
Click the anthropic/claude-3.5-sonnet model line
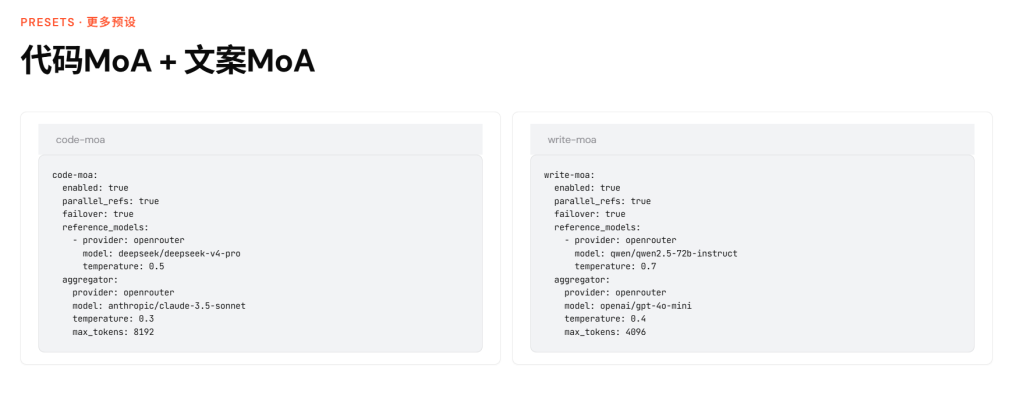pos(159,306)
